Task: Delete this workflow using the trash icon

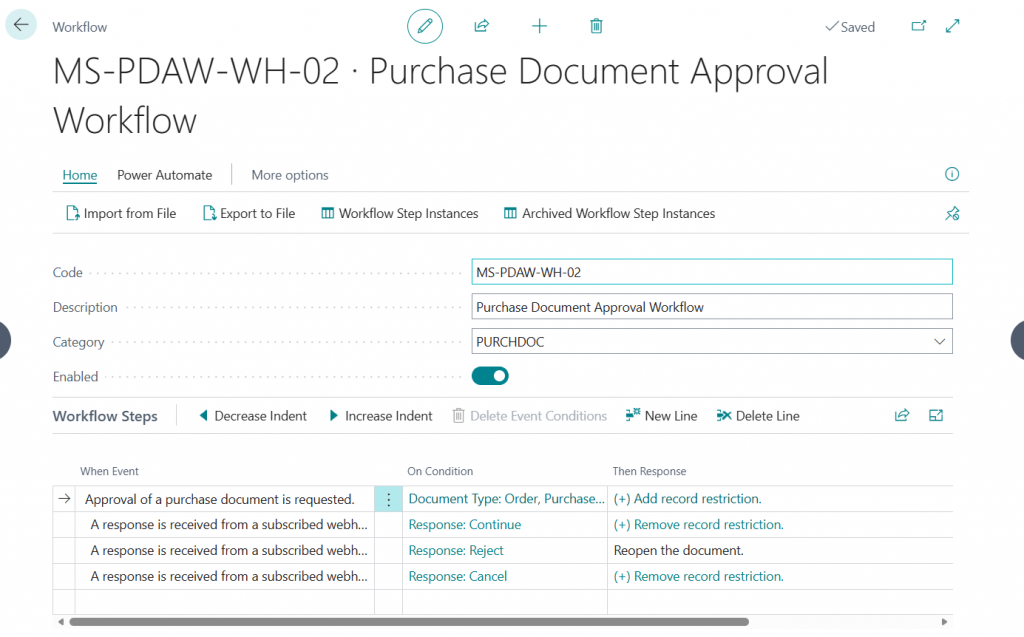Action: click(596, 26)
